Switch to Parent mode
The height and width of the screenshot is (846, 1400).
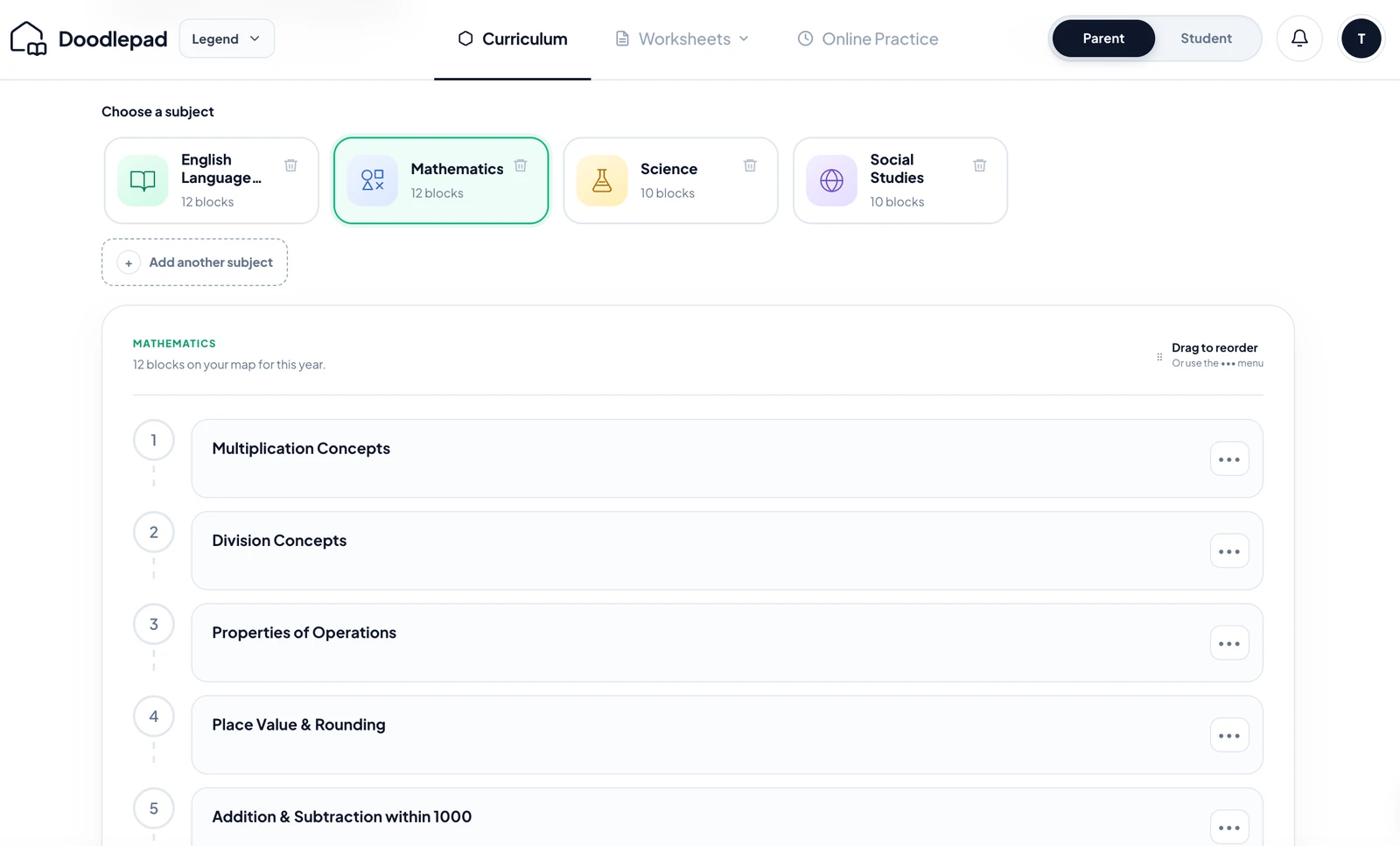[x=1103, y=38]
